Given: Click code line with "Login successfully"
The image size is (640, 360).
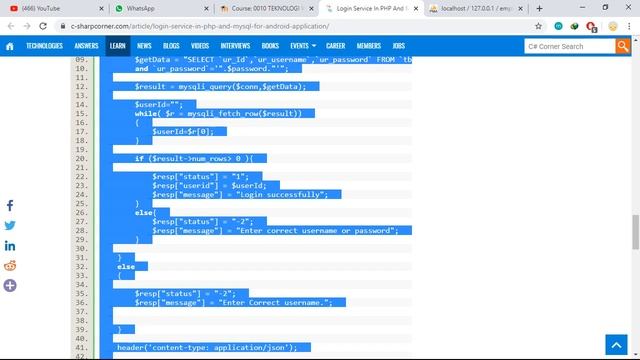Looking at the screenshot, I should (x=240, y=194).
